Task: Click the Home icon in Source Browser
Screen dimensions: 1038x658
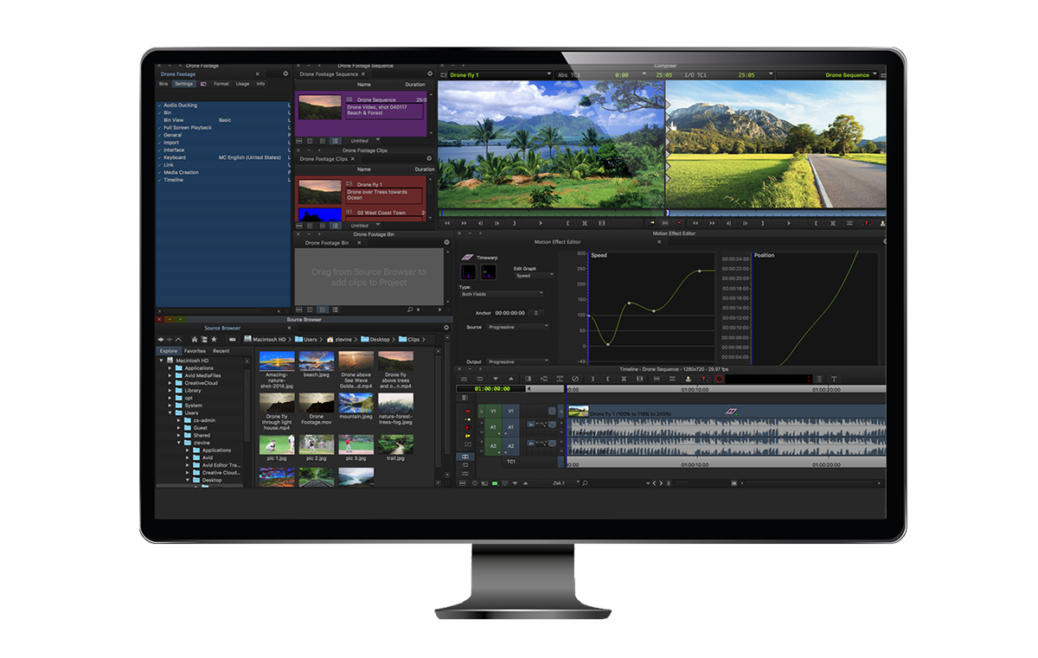Action: 194,339
